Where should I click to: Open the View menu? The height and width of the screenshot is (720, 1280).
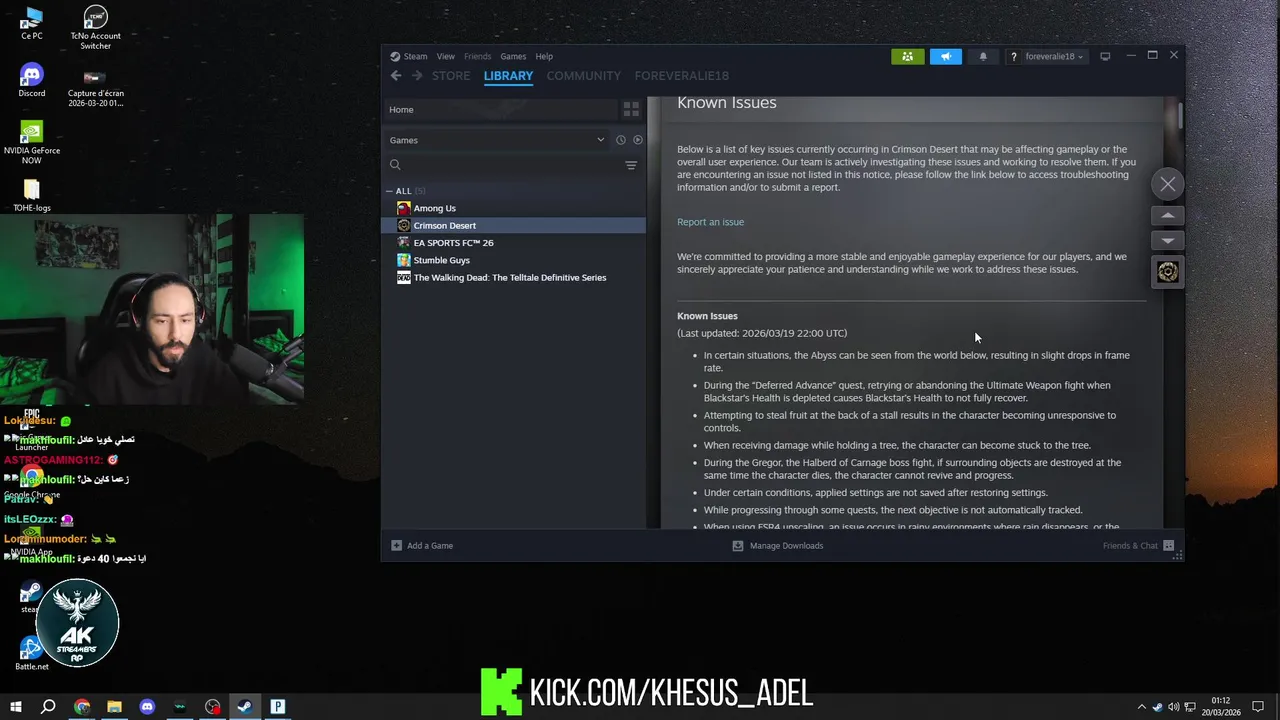445,56
